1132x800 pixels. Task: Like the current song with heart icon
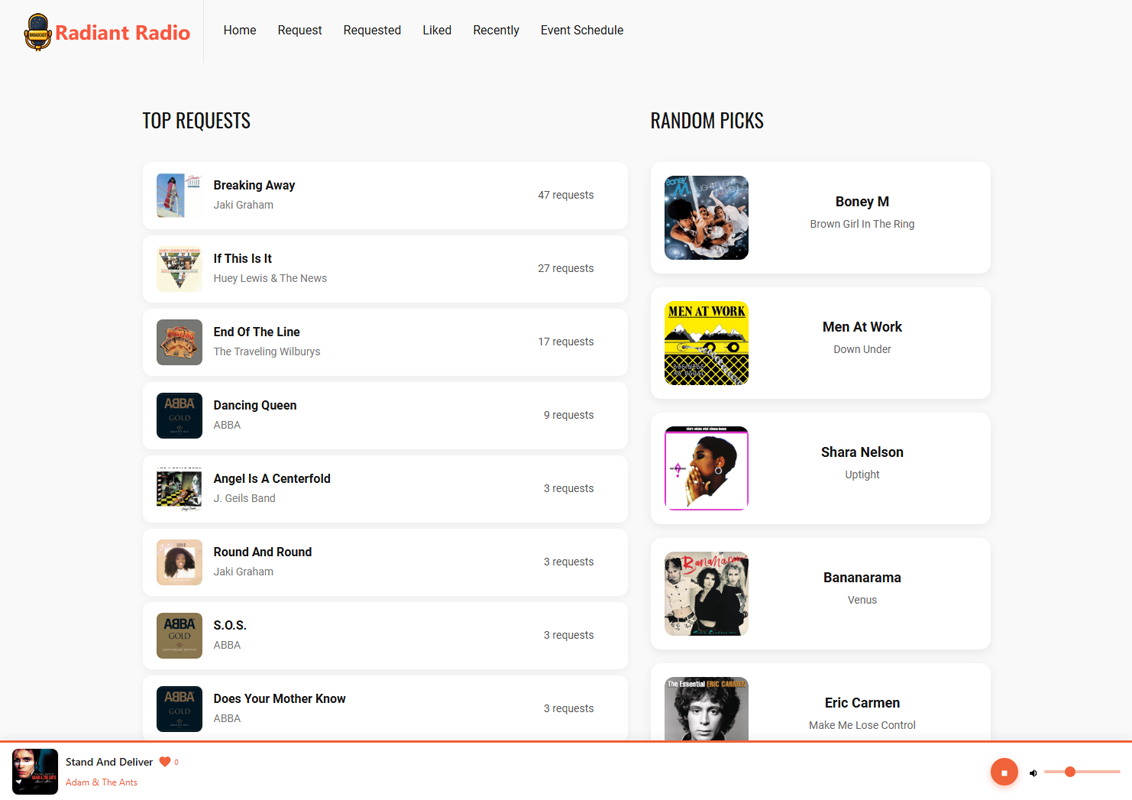(165, 762)
